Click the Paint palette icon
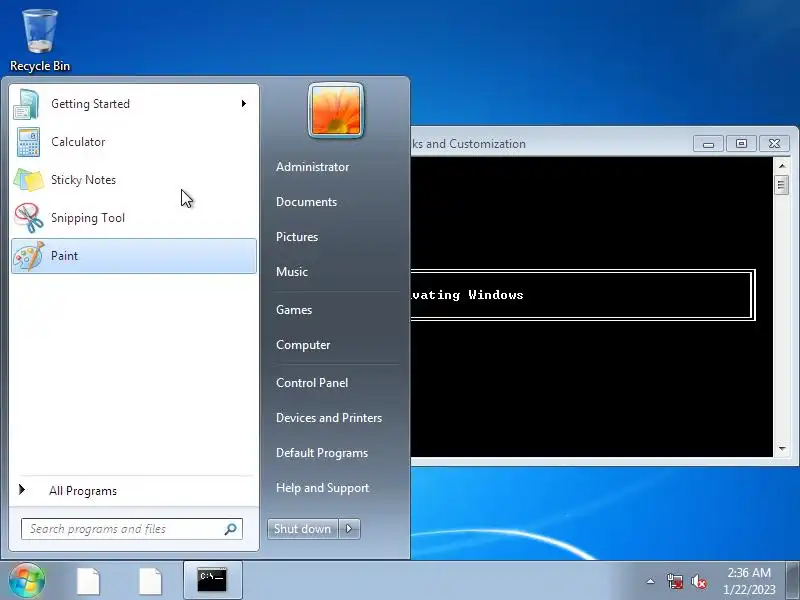 (x=29, y=256)
